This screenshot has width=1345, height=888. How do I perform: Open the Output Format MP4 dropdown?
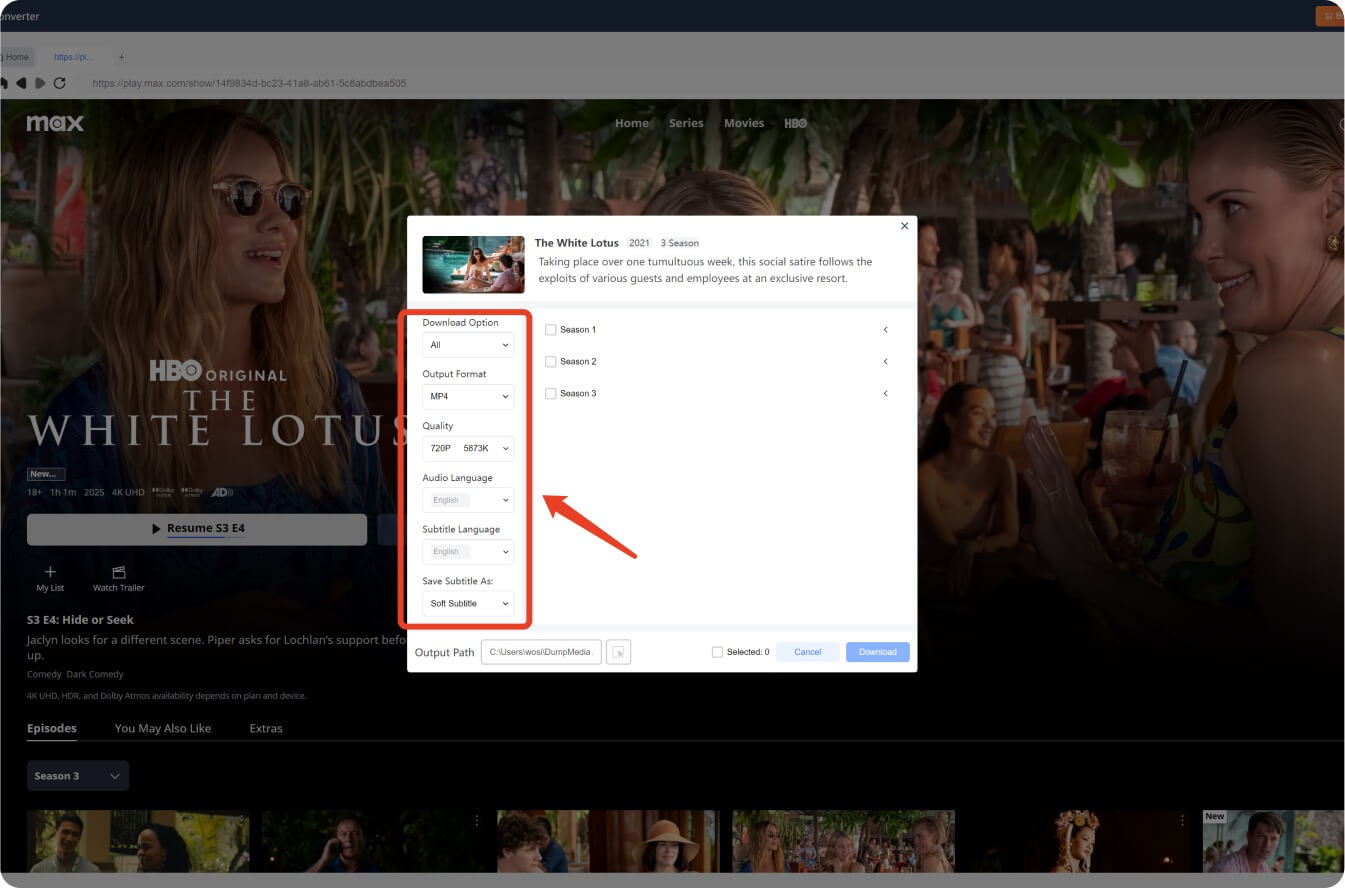click(468, 397)
